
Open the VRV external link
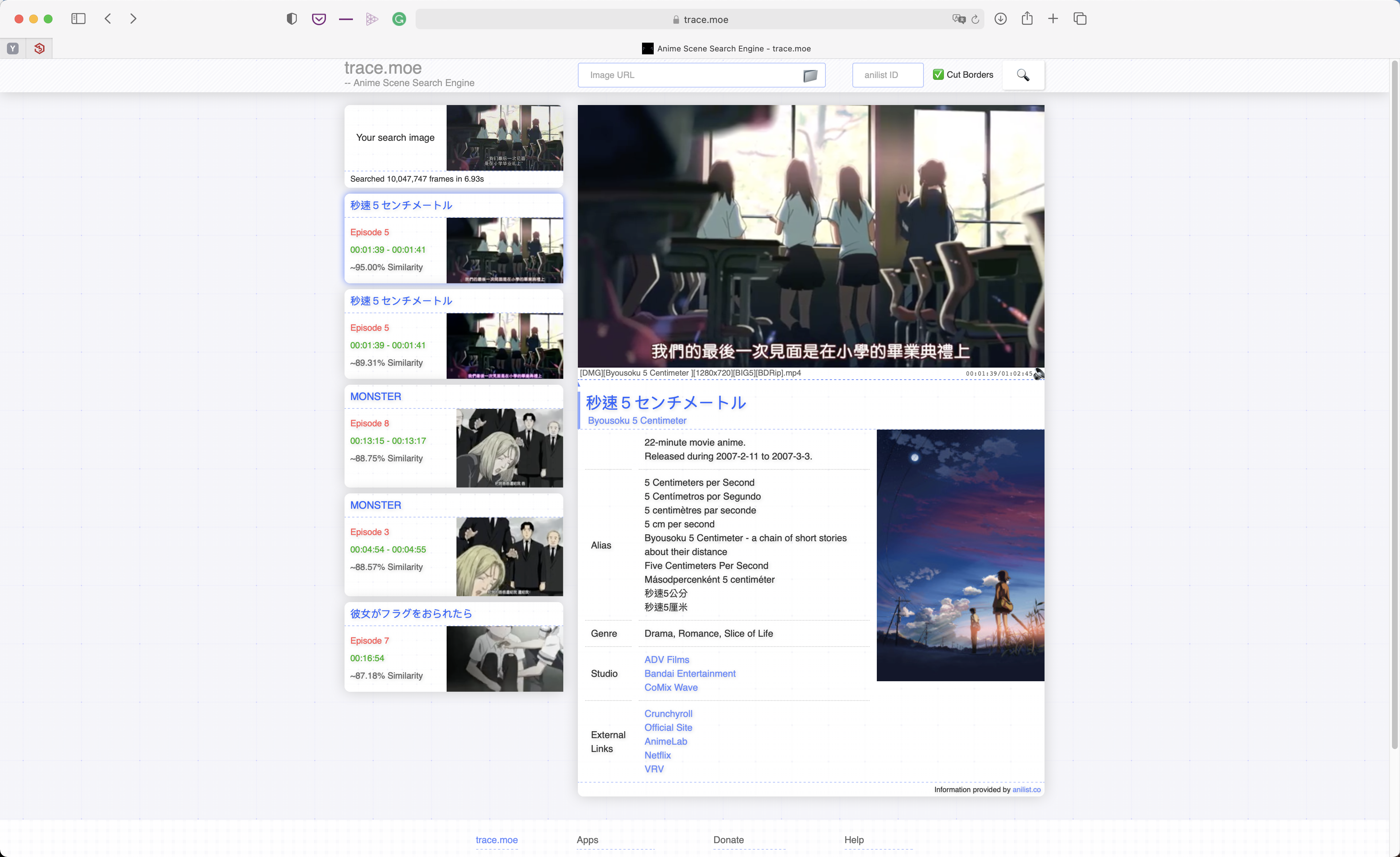pyautogui.click(x=654, y=769)
